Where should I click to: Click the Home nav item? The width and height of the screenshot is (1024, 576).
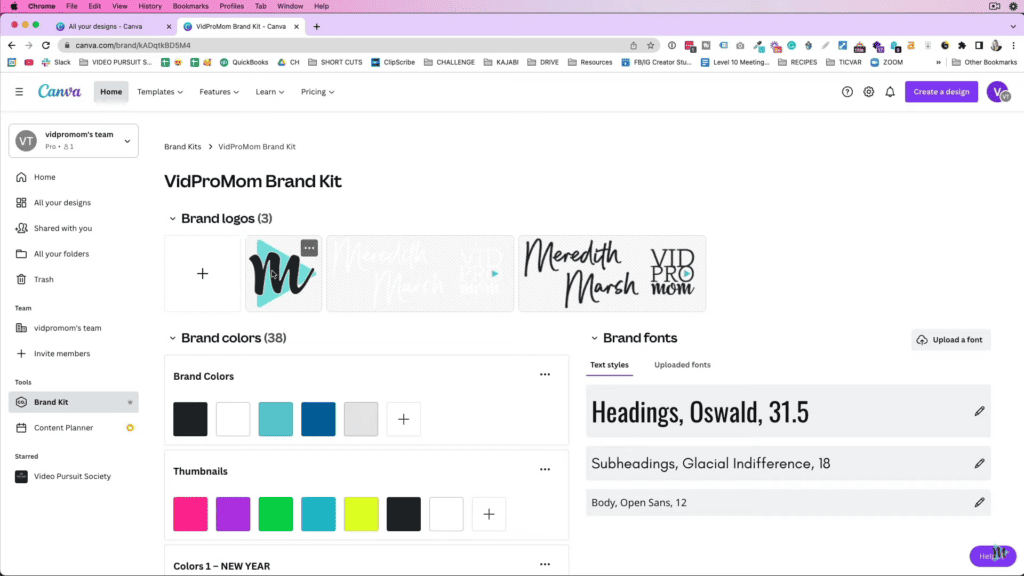pyautogui.click(x=111, y=92)
